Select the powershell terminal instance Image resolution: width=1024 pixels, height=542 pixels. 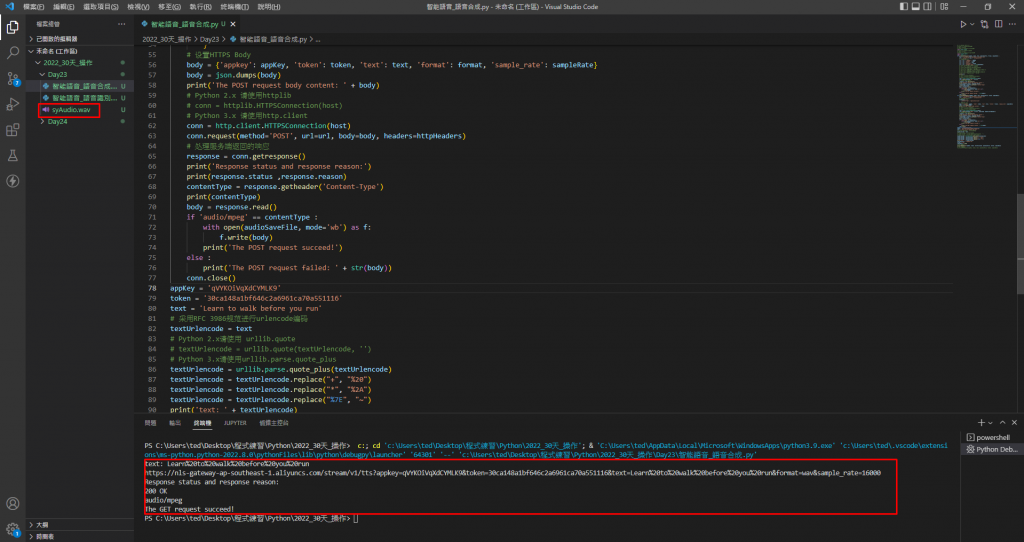(992, 438)
